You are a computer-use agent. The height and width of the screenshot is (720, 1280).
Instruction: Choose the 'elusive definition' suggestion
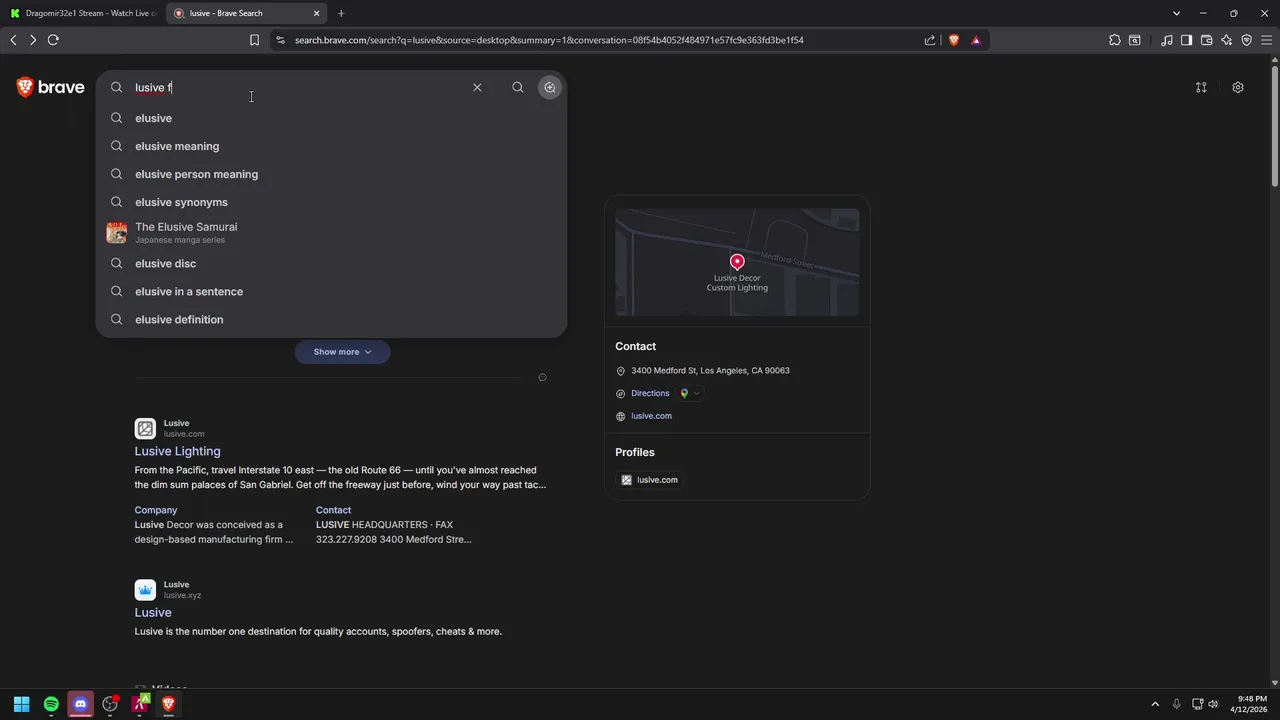(x=331, y=319)
